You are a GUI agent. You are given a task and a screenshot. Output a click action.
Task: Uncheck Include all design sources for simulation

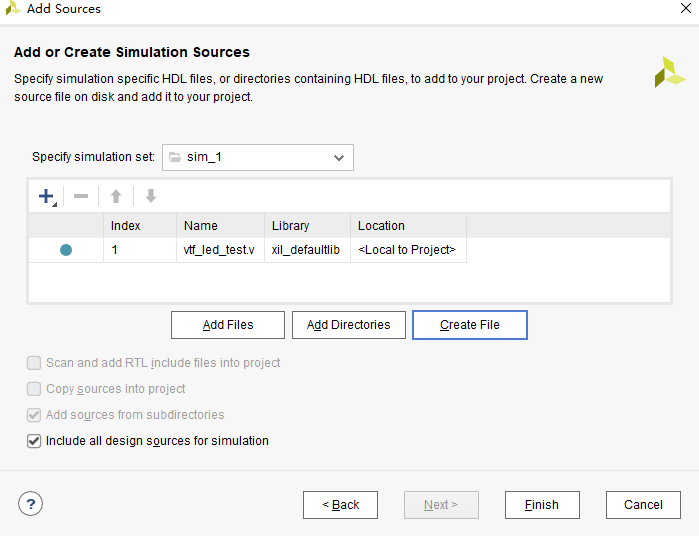[x=34, y=441]
